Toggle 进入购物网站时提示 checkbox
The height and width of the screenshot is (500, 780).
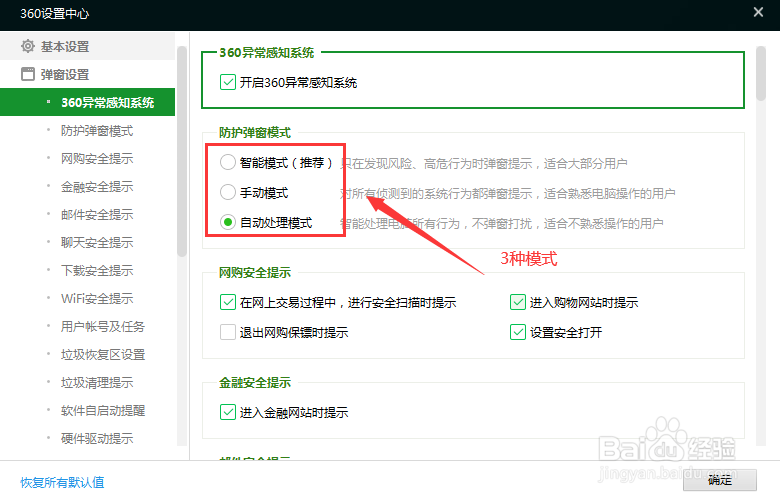click(x=518, y=302)
